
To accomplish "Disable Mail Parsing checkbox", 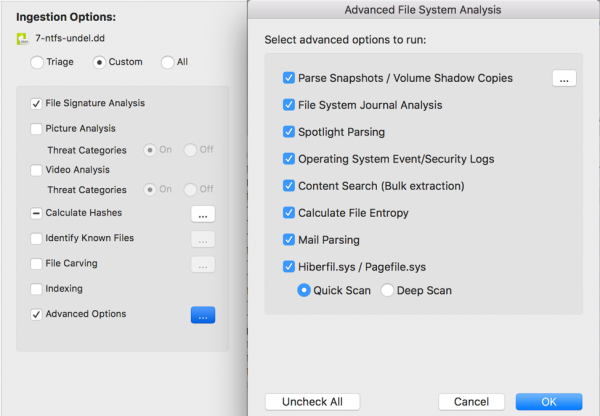I will [x=289, y=240].
